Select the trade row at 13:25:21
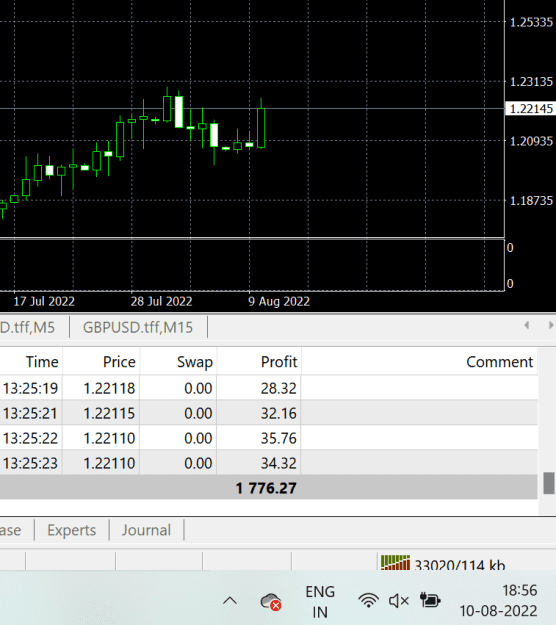556x625 pixels. click(269, 413)
